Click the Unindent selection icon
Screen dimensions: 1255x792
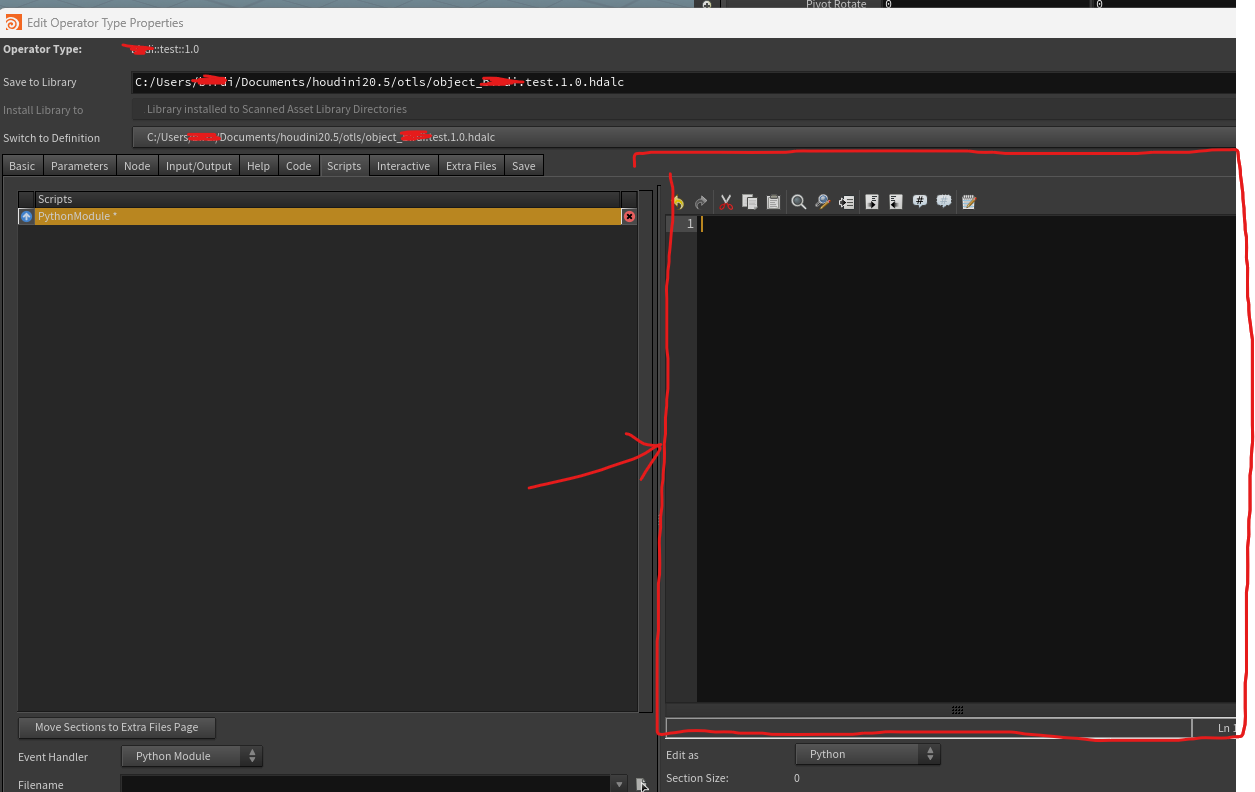coord(895,202)
